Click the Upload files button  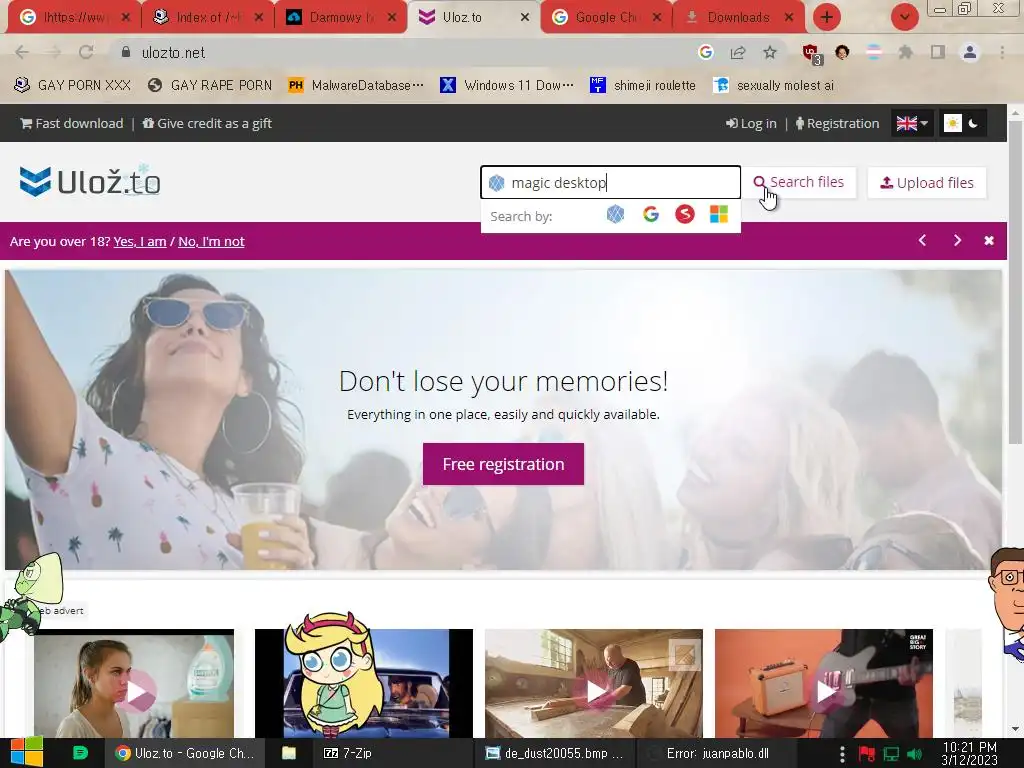927,183
